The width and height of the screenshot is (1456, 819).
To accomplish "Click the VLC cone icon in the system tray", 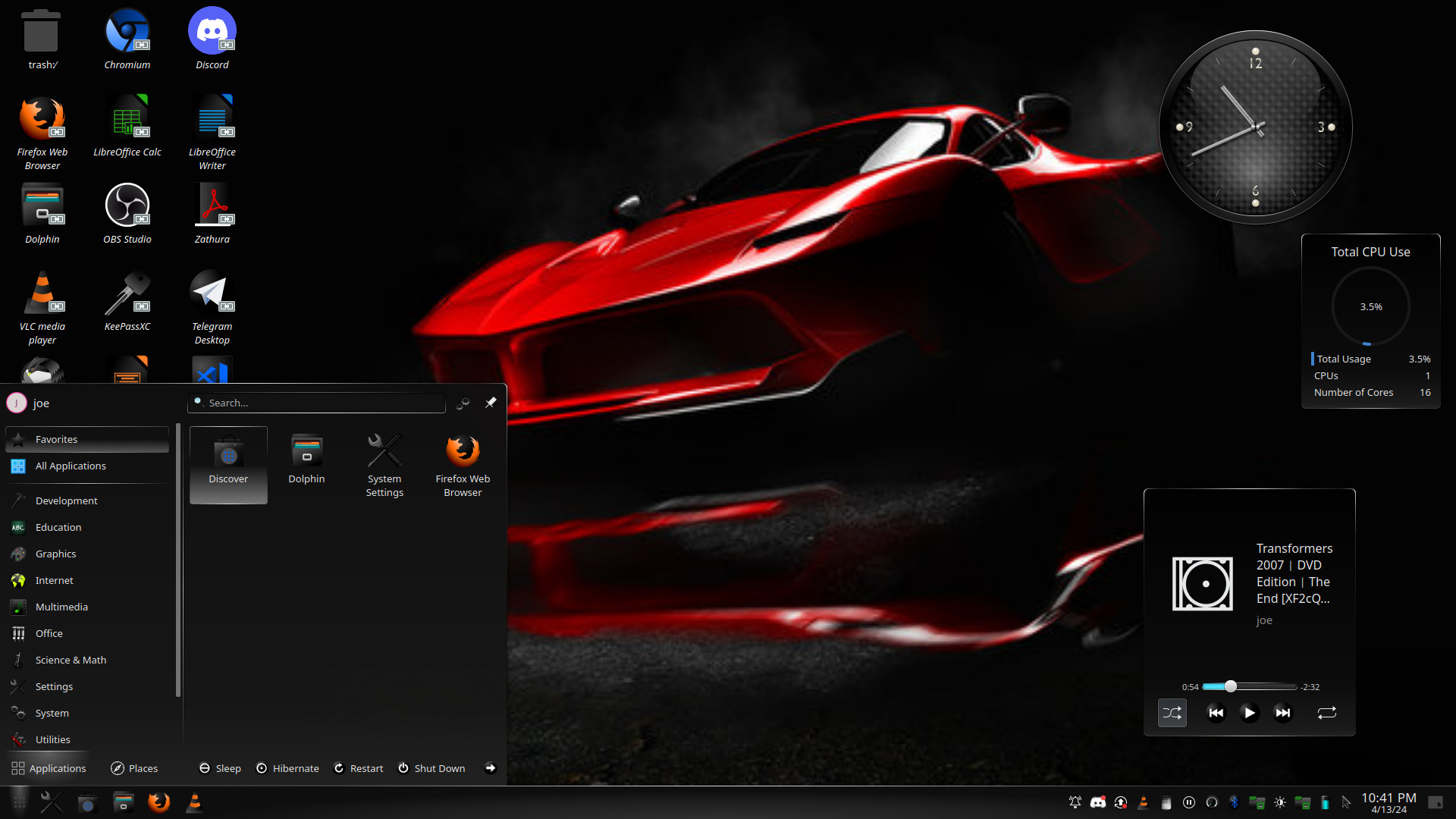I will coord(1144,802).
